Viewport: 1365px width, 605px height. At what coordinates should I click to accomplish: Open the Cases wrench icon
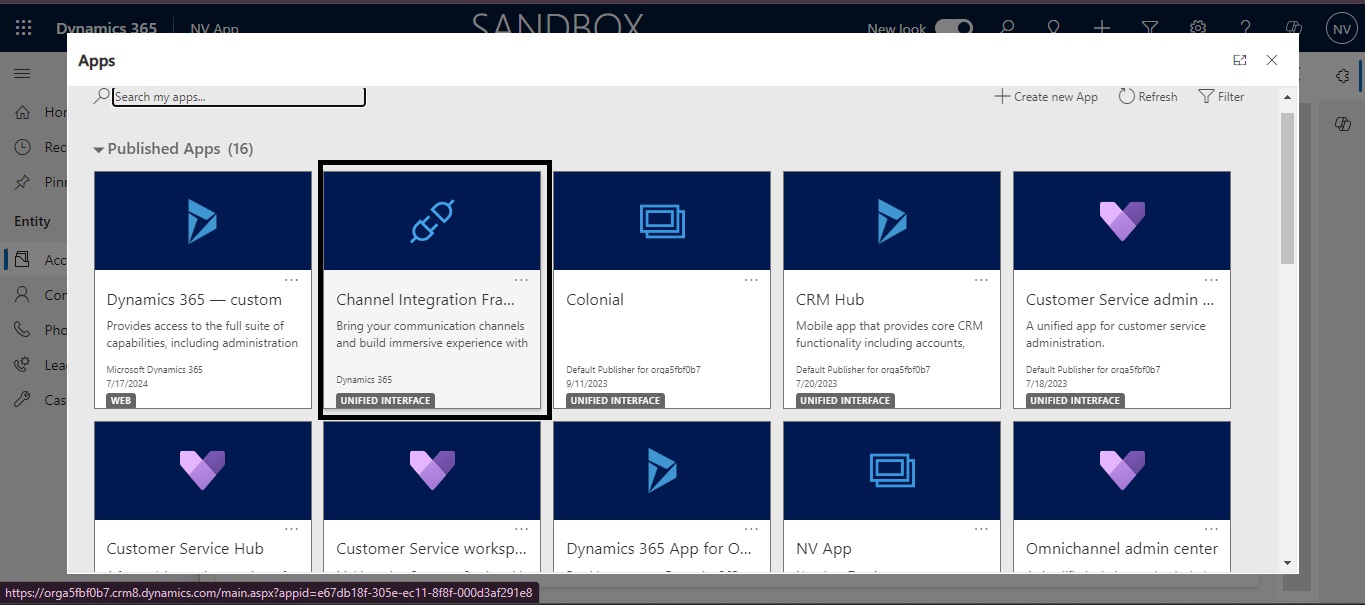click(x=22, y=399)
